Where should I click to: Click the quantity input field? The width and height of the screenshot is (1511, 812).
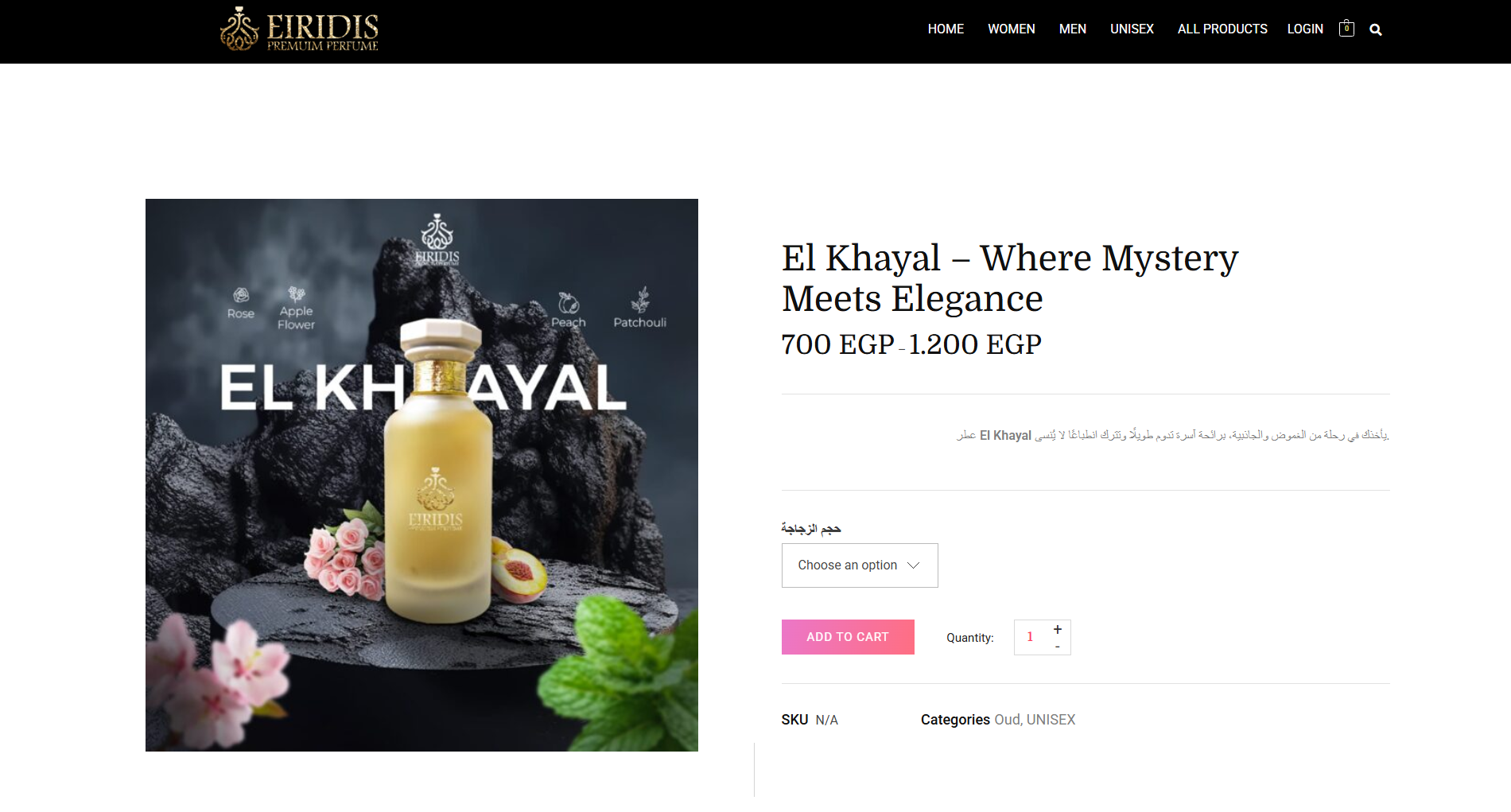(x=1031, y=637)
